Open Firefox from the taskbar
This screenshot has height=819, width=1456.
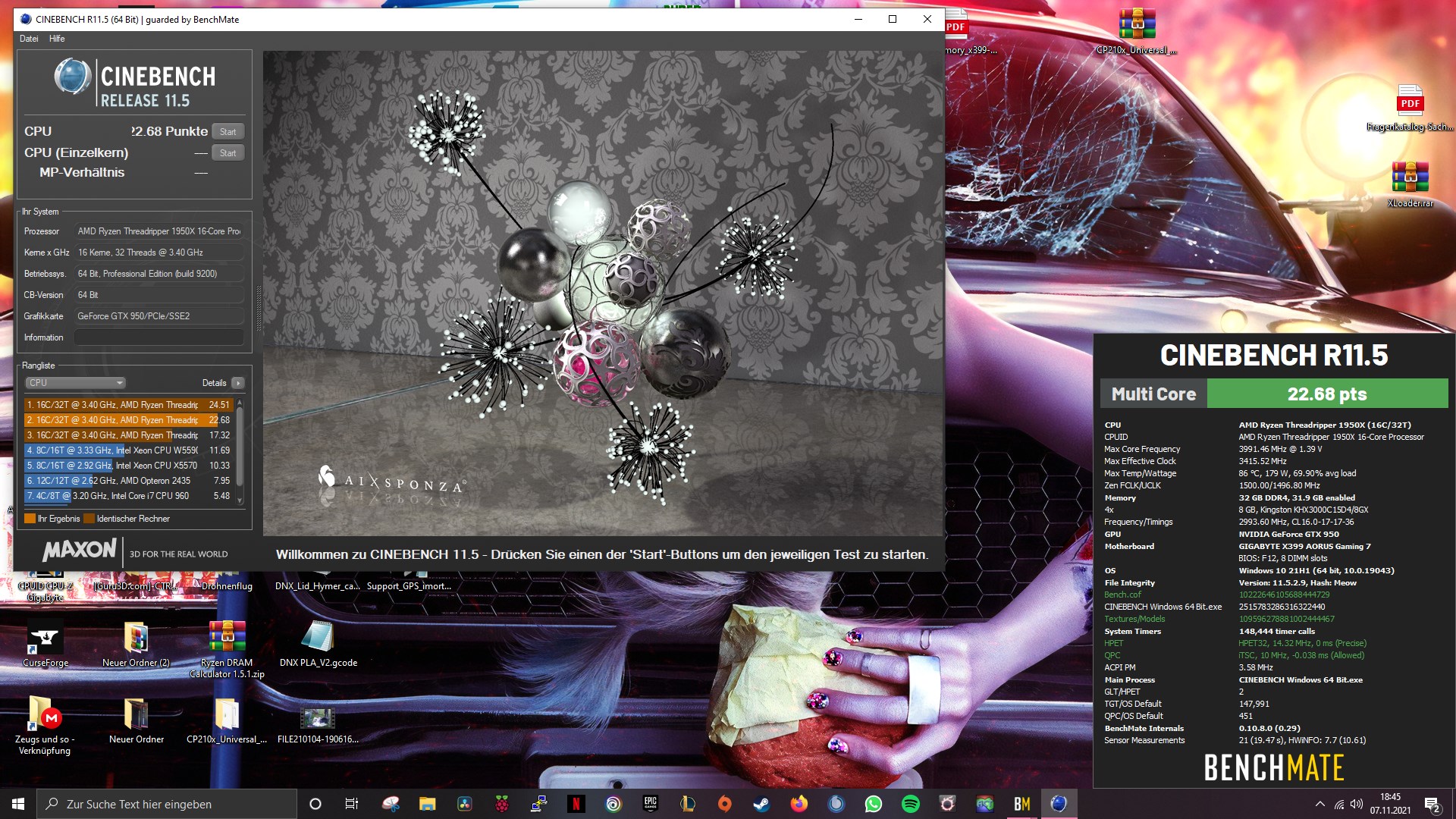tap(799, 804)
